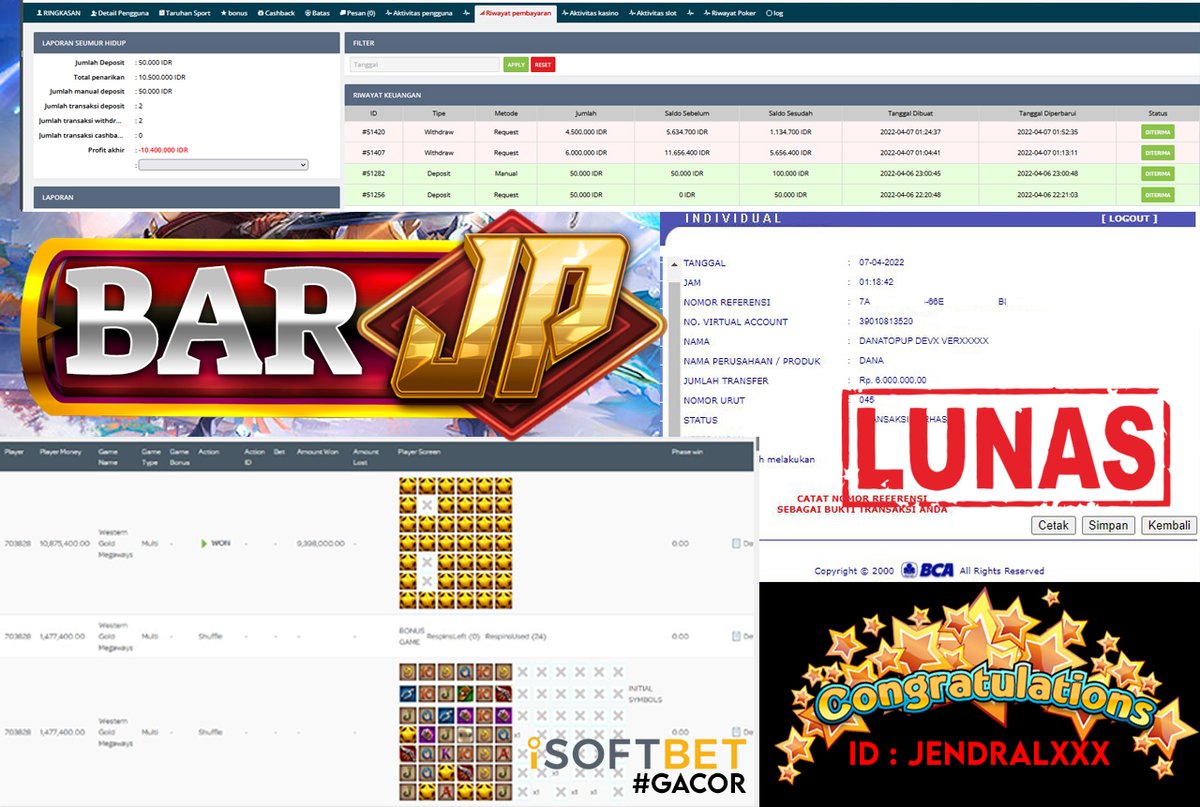Open the log tab

pyautogui.click(x=775, y=13)
